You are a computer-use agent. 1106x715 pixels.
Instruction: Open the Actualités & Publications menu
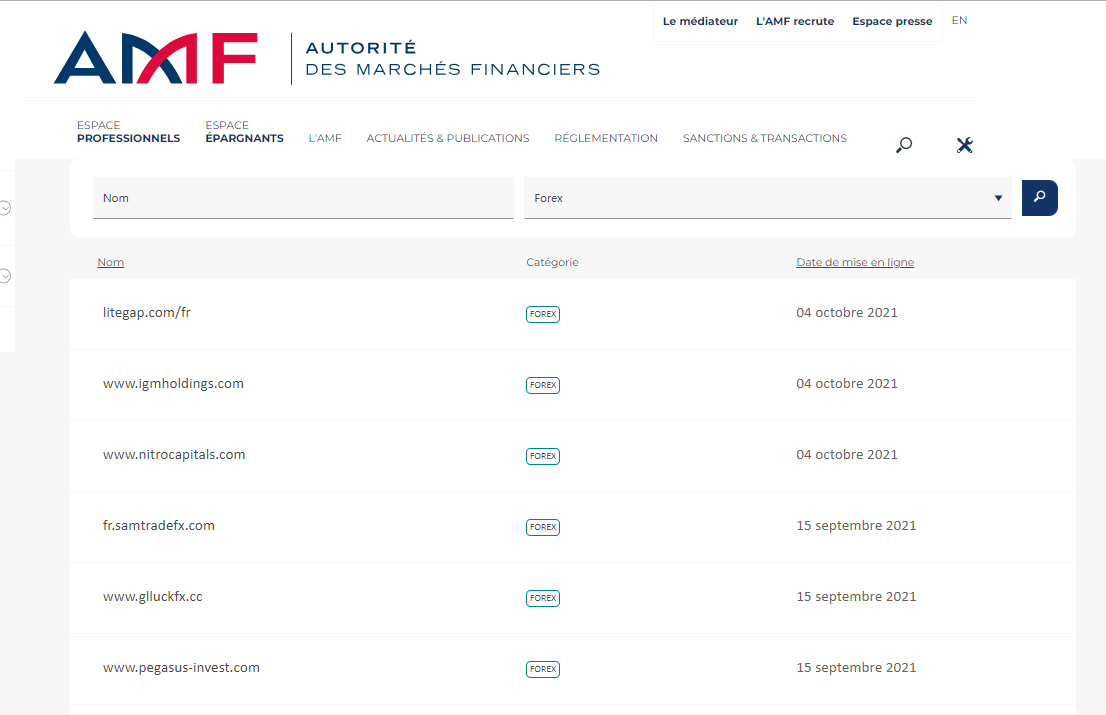click(x=447, y=138)
